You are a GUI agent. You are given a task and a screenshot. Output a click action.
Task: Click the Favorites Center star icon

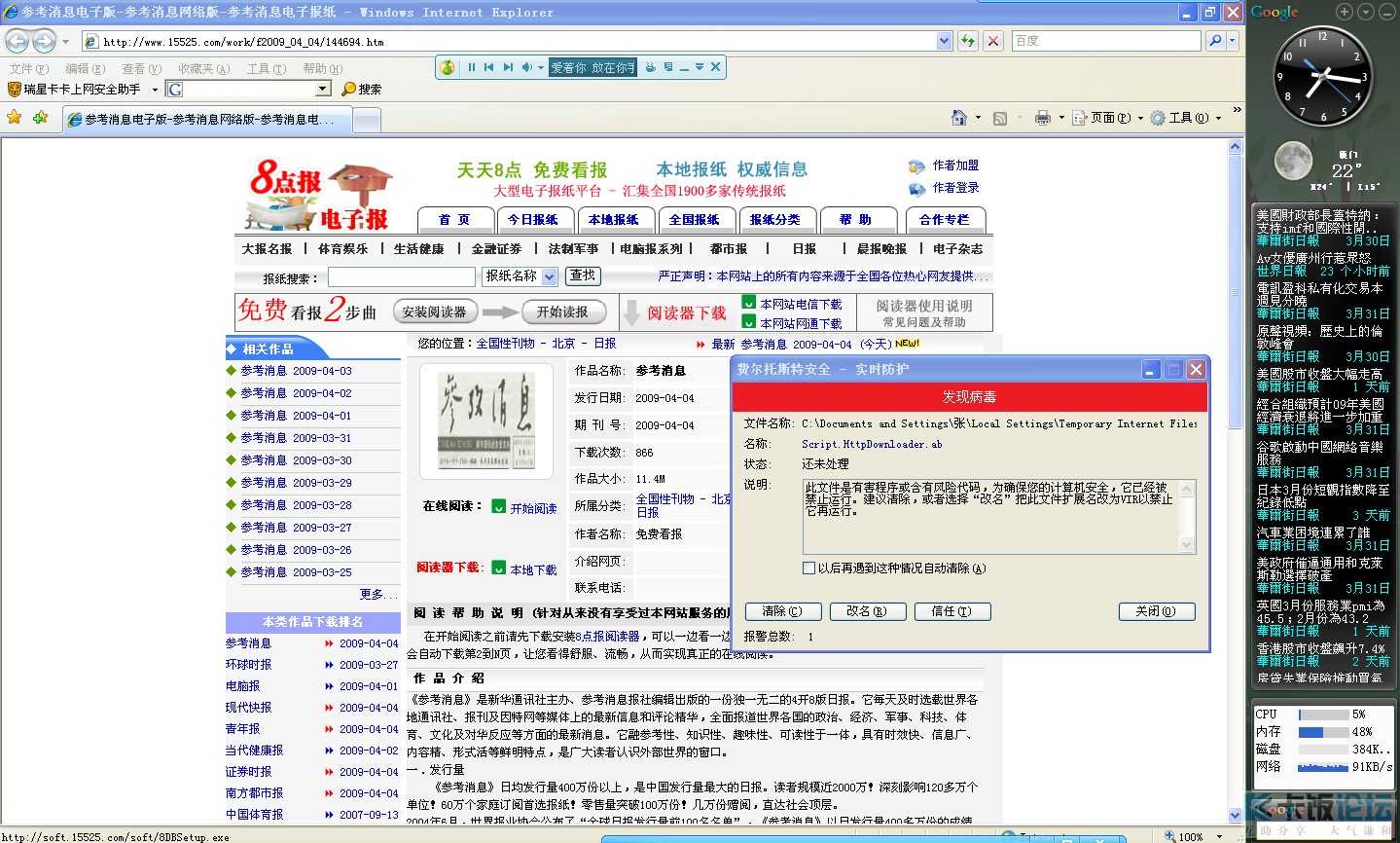[15, 118]
